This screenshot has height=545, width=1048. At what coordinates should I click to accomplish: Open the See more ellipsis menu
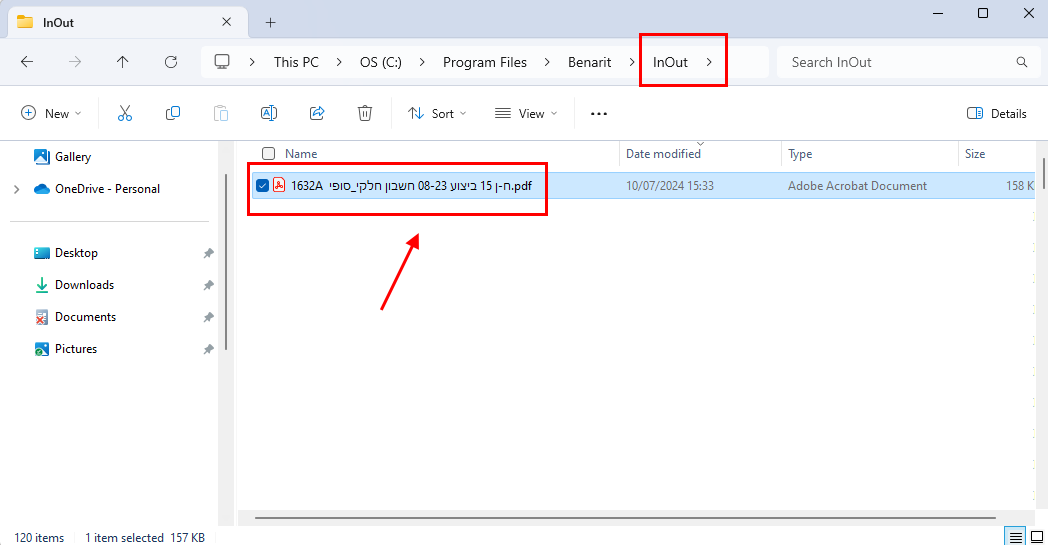pyautogui.click(x=599, y=114)
